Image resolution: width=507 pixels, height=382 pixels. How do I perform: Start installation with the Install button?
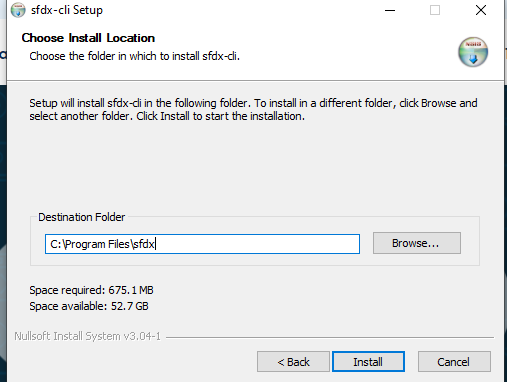[x=368, y=361]
